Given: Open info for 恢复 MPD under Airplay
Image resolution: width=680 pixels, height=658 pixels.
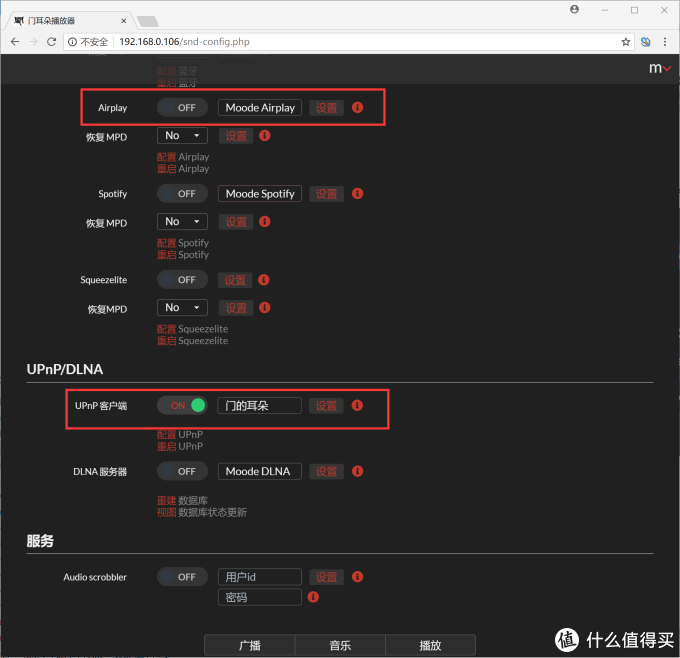Looking at the screenshot, I should point(265,135).
